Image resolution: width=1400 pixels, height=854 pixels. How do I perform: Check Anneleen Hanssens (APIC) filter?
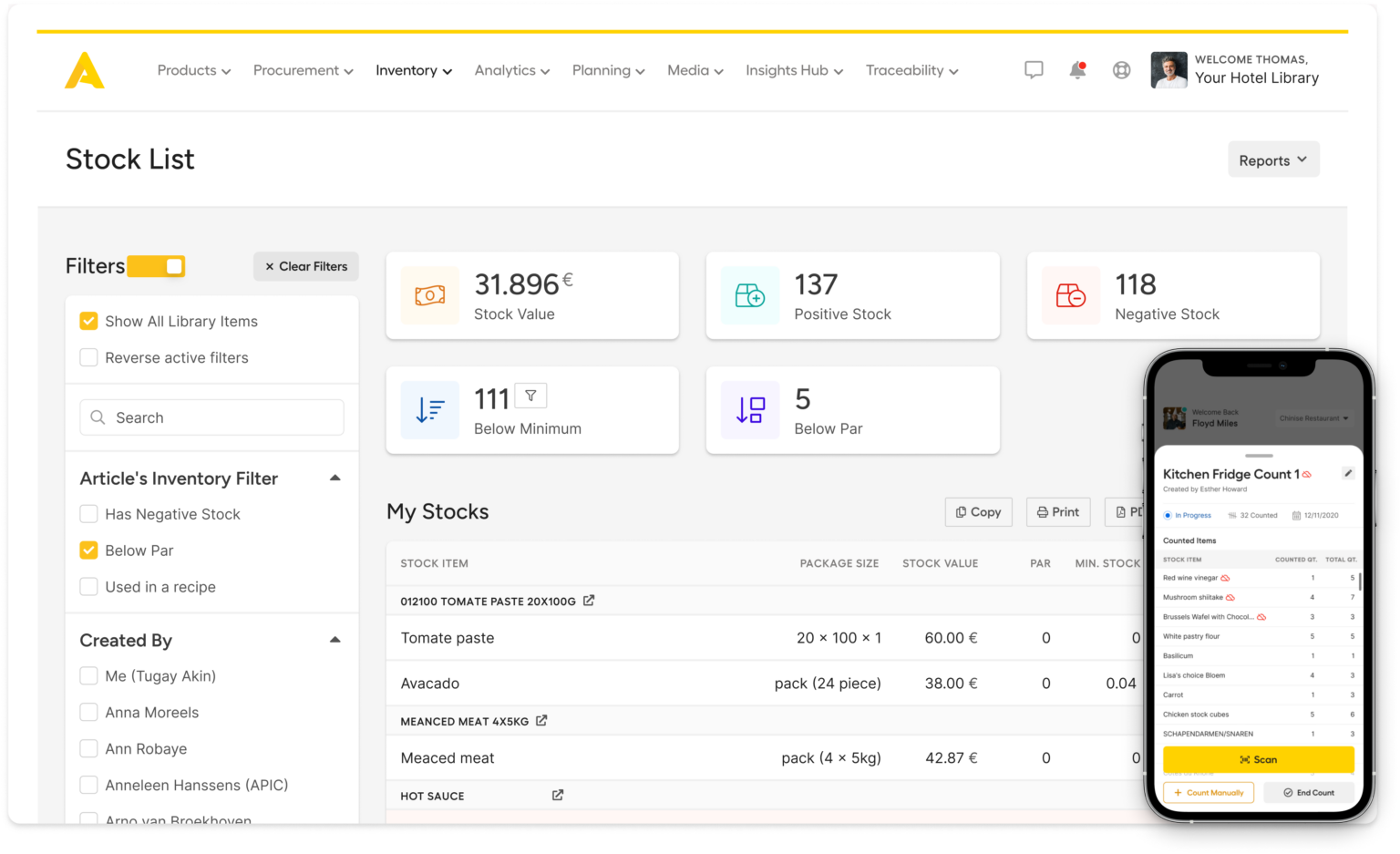point(88,785)
